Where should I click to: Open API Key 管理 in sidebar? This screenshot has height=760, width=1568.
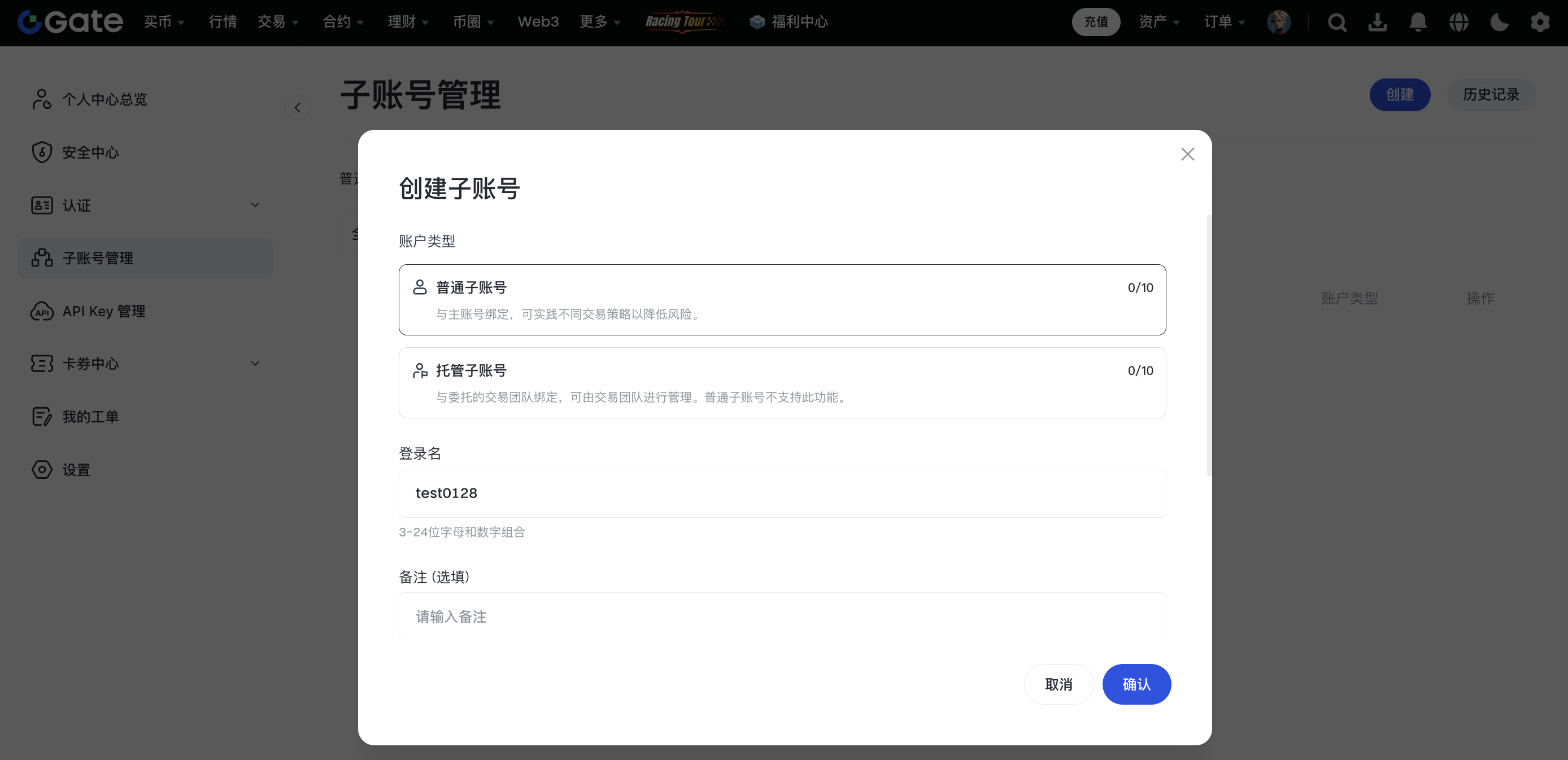click(103, 311)
